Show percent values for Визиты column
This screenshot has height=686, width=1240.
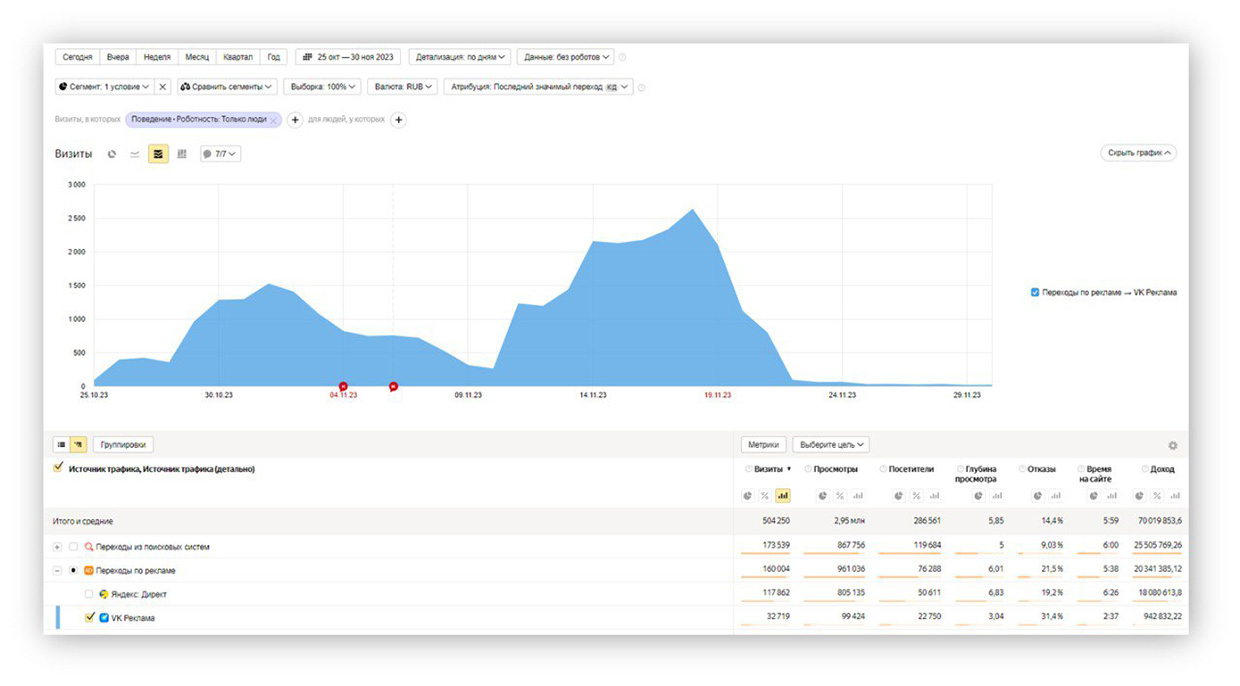click(765, 496)
